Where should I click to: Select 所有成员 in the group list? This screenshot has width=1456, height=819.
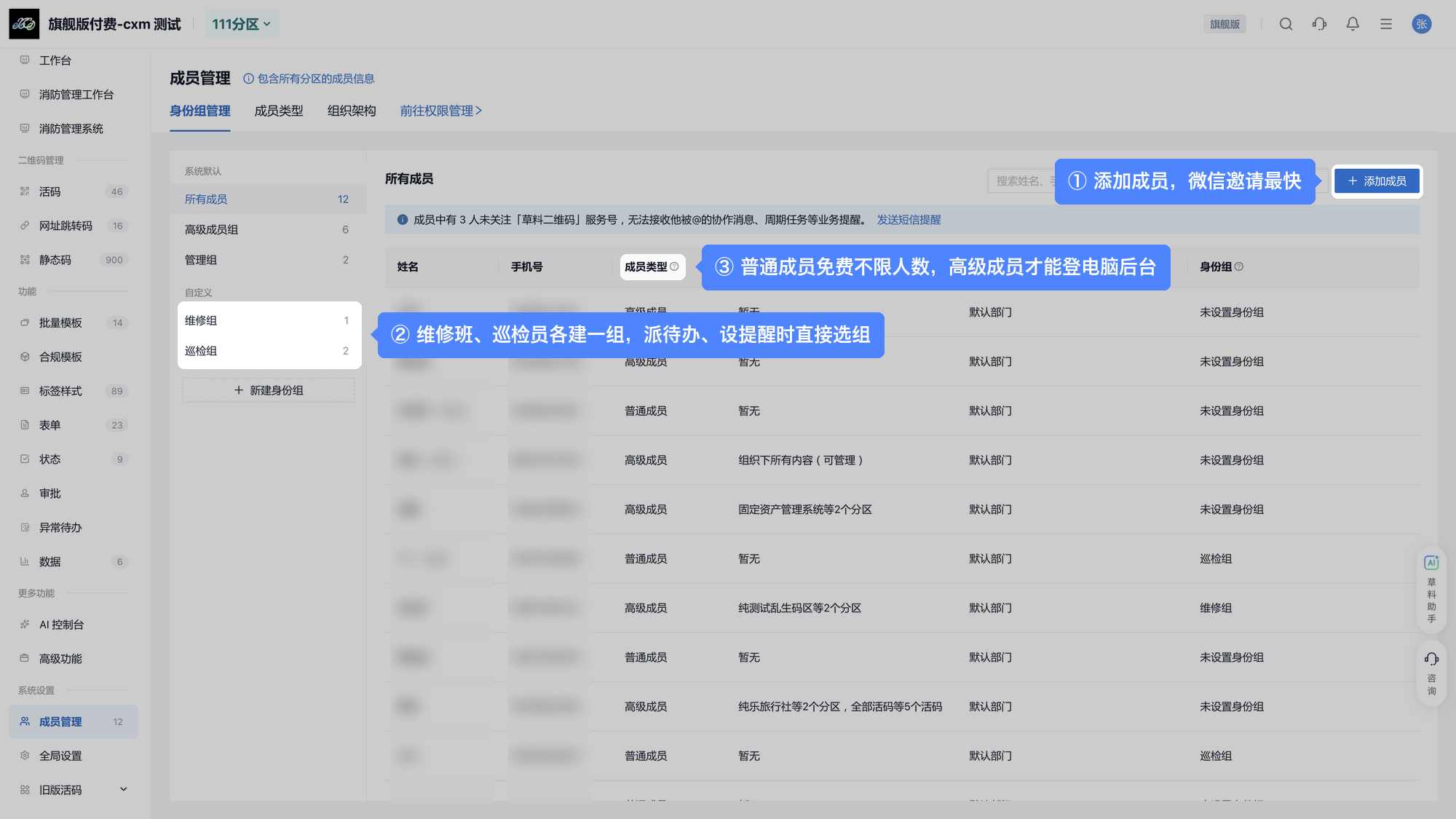(267, 199)
